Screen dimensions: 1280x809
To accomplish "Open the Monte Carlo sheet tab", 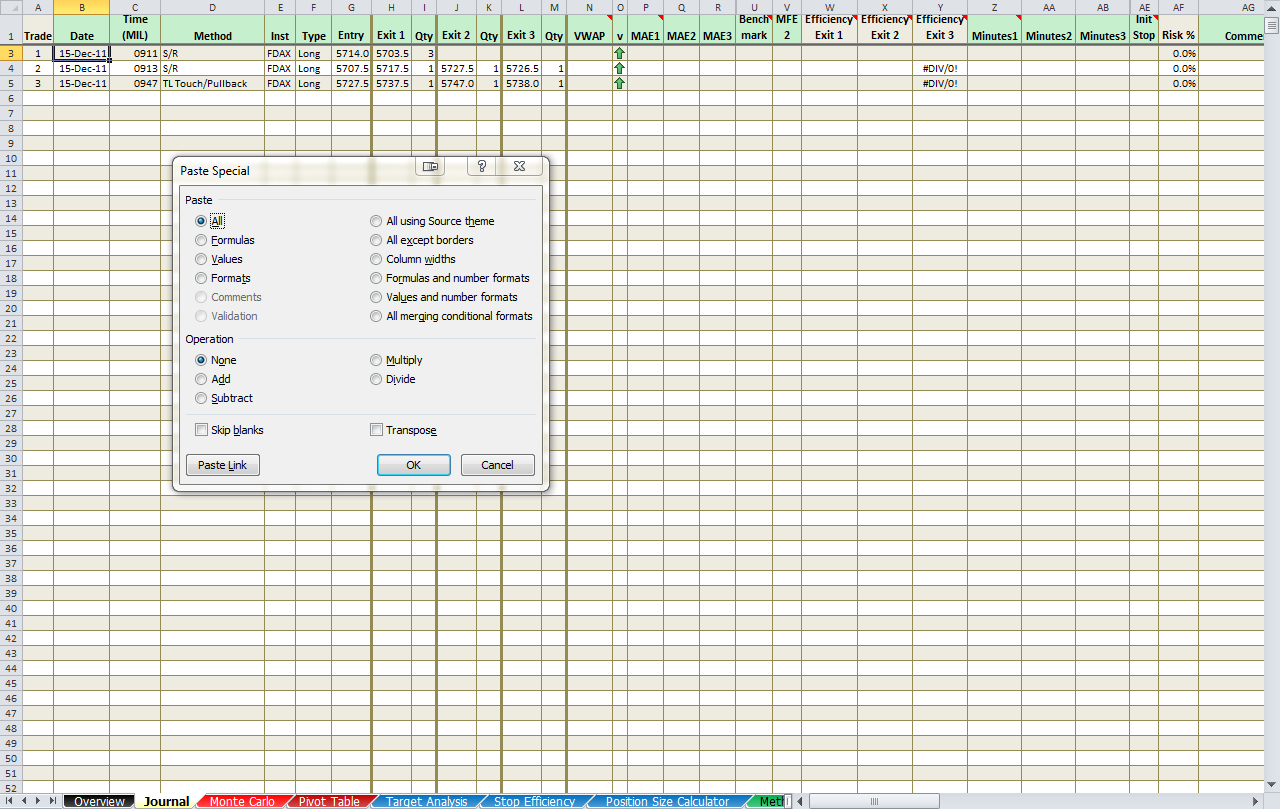I will (242, 801).
